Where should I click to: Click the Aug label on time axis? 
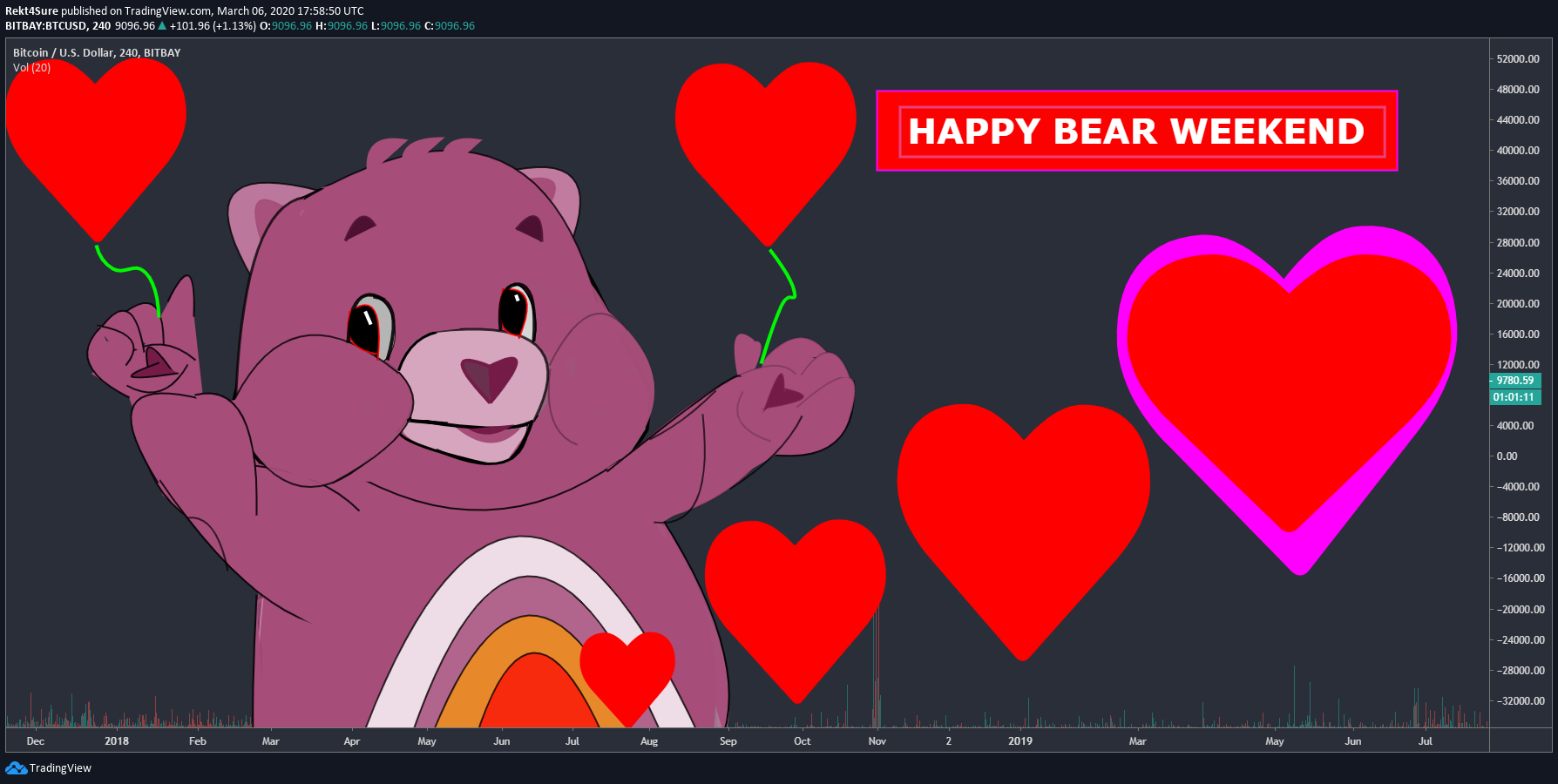[x=649, y=741]
